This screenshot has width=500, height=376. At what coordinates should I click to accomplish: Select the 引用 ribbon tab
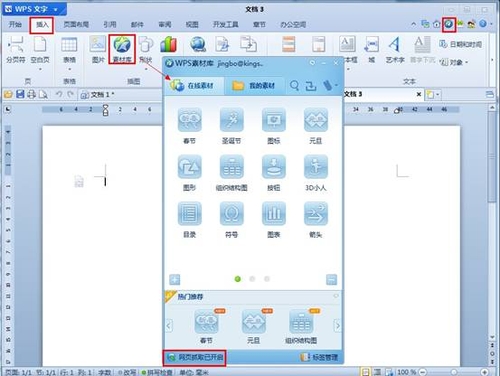click(110, 24)
